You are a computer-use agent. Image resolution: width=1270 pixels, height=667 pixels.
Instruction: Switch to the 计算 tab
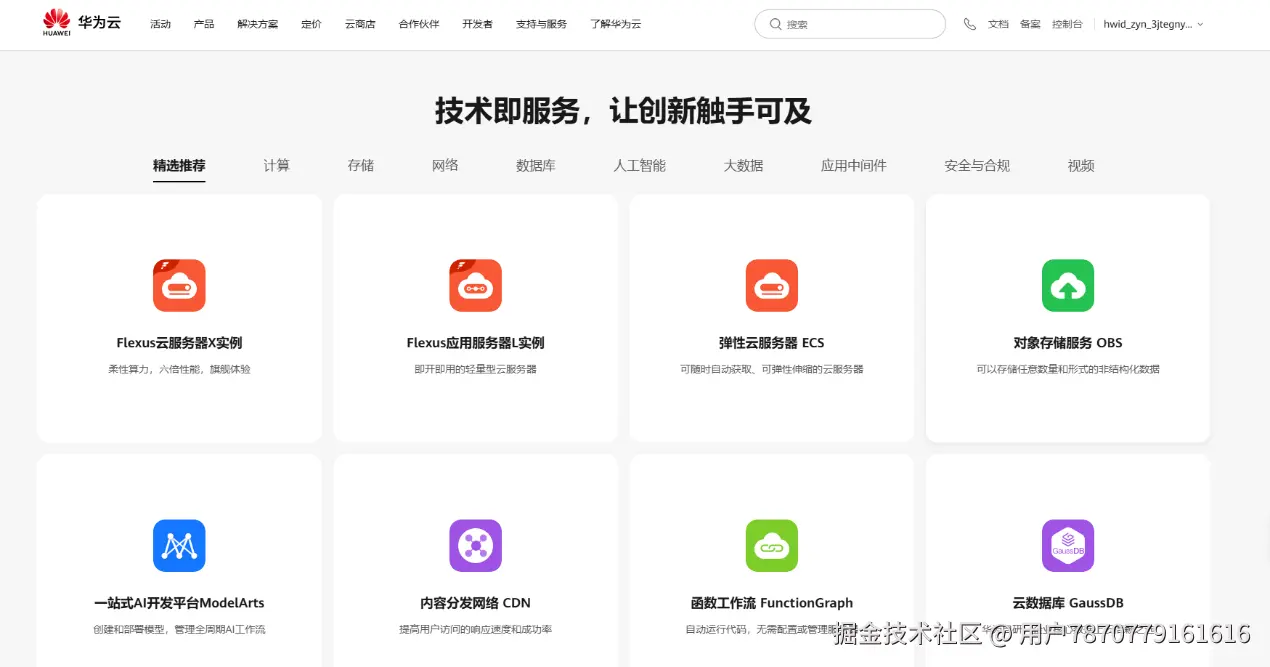pos(277,166)
